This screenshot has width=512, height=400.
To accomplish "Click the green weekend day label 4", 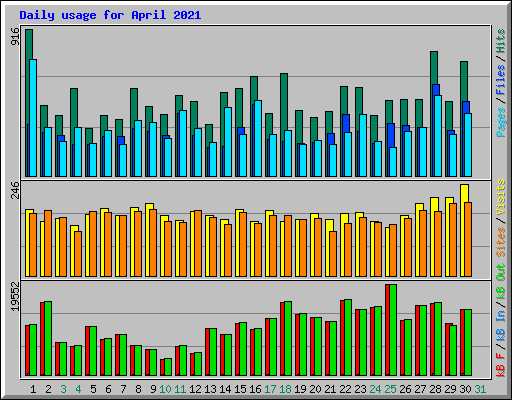I will point(78,389).
